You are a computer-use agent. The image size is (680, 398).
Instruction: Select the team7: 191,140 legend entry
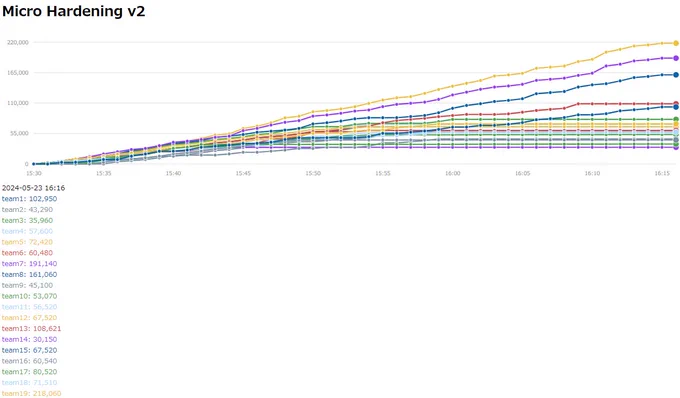(x=29, y=264)
